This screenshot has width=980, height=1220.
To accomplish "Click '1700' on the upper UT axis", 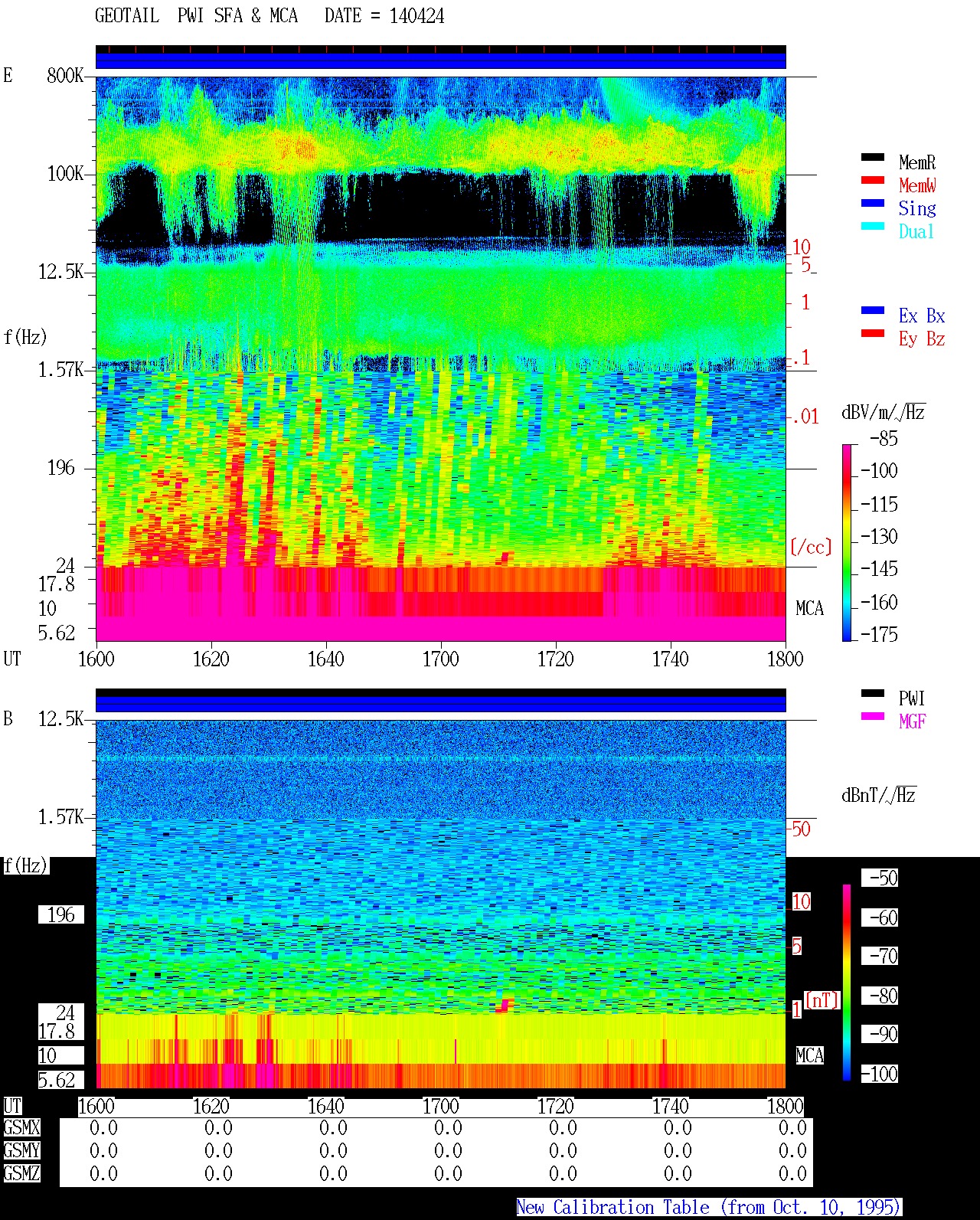I will tap(440, 659).
